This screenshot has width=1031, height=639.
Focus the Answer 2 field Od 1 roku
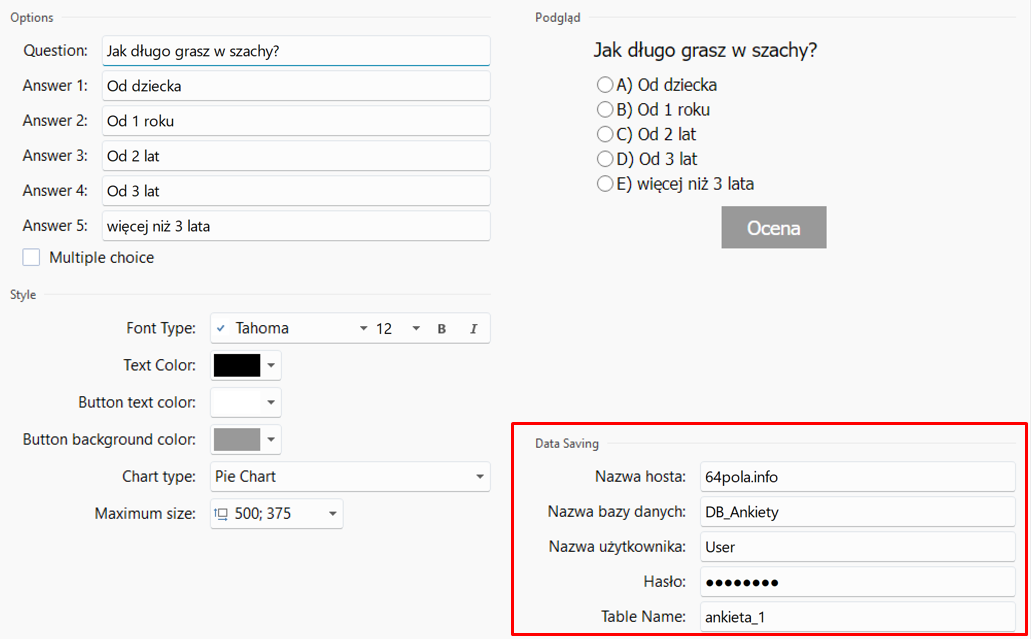pyautogui.click(x=296, y=121)
